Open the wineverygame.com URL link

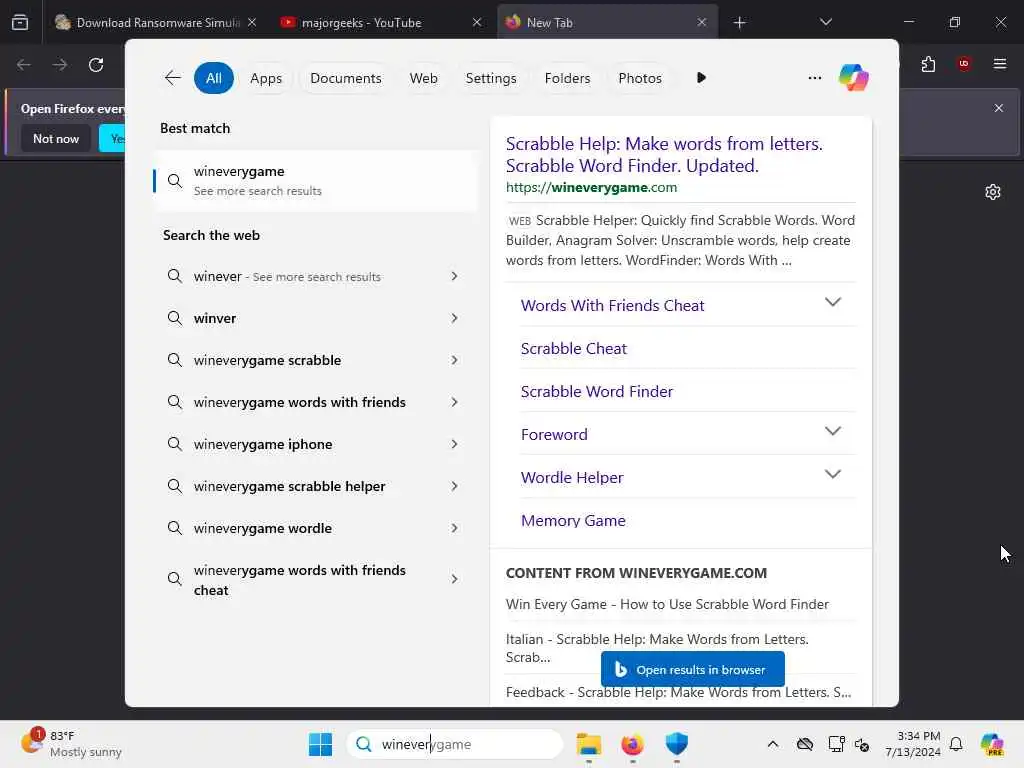[591, 187]
